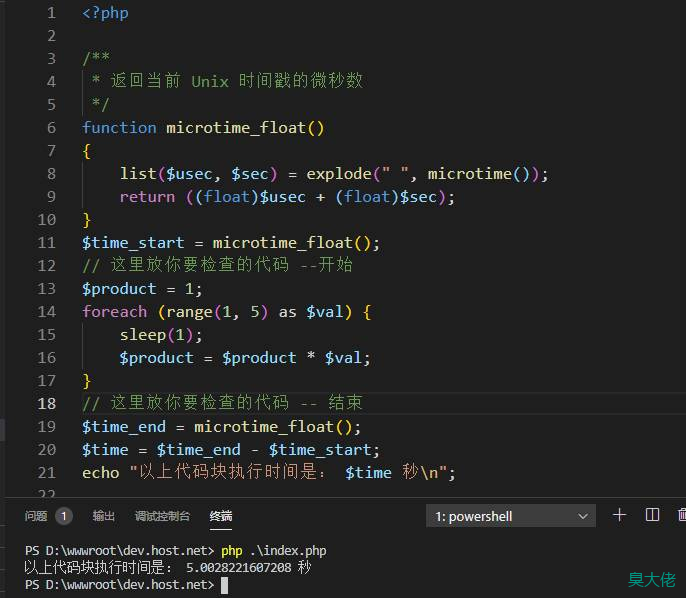Select the 终端 (Terminal) tab

(221, 516)
